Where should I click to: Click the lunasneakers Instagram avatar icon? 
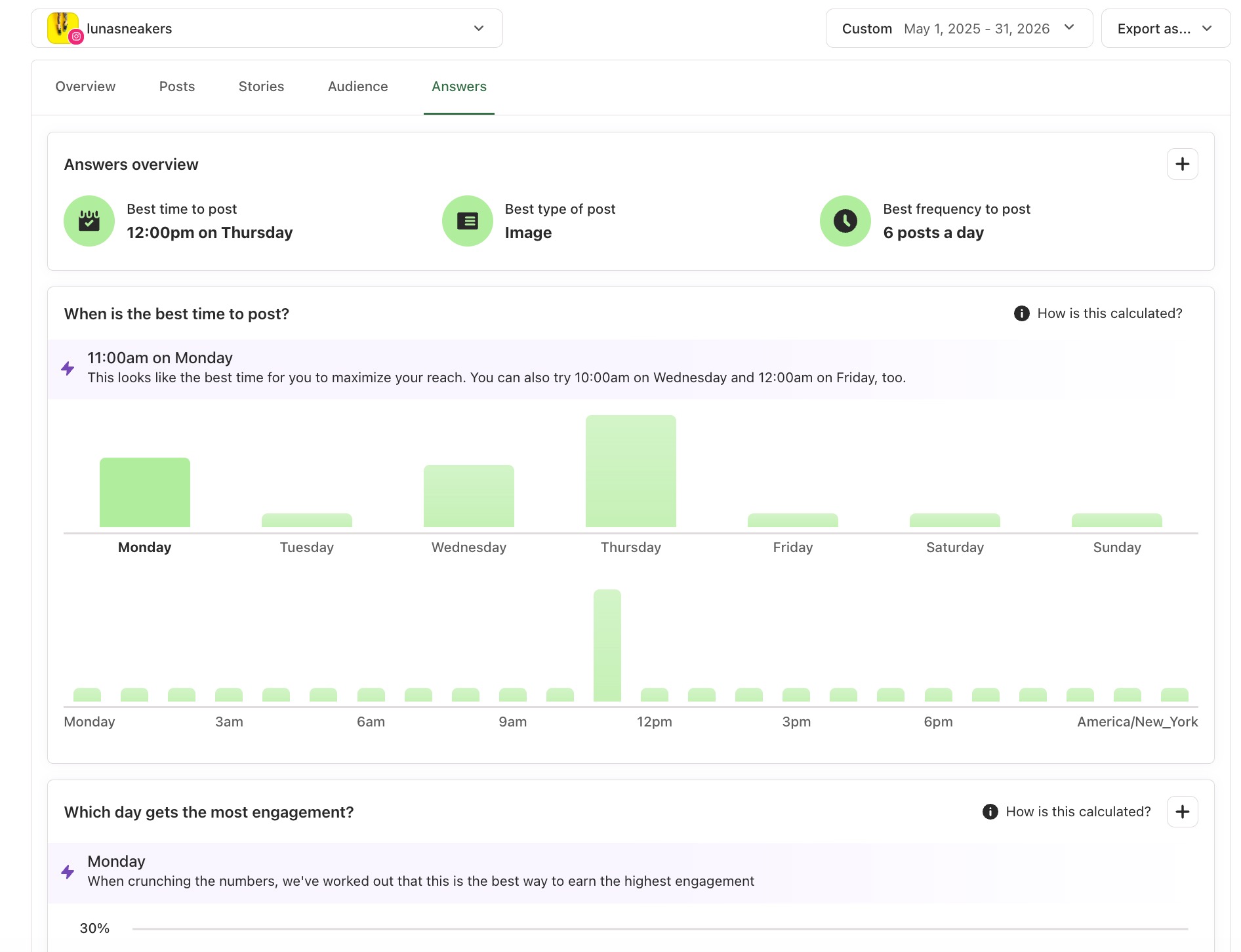64,28
